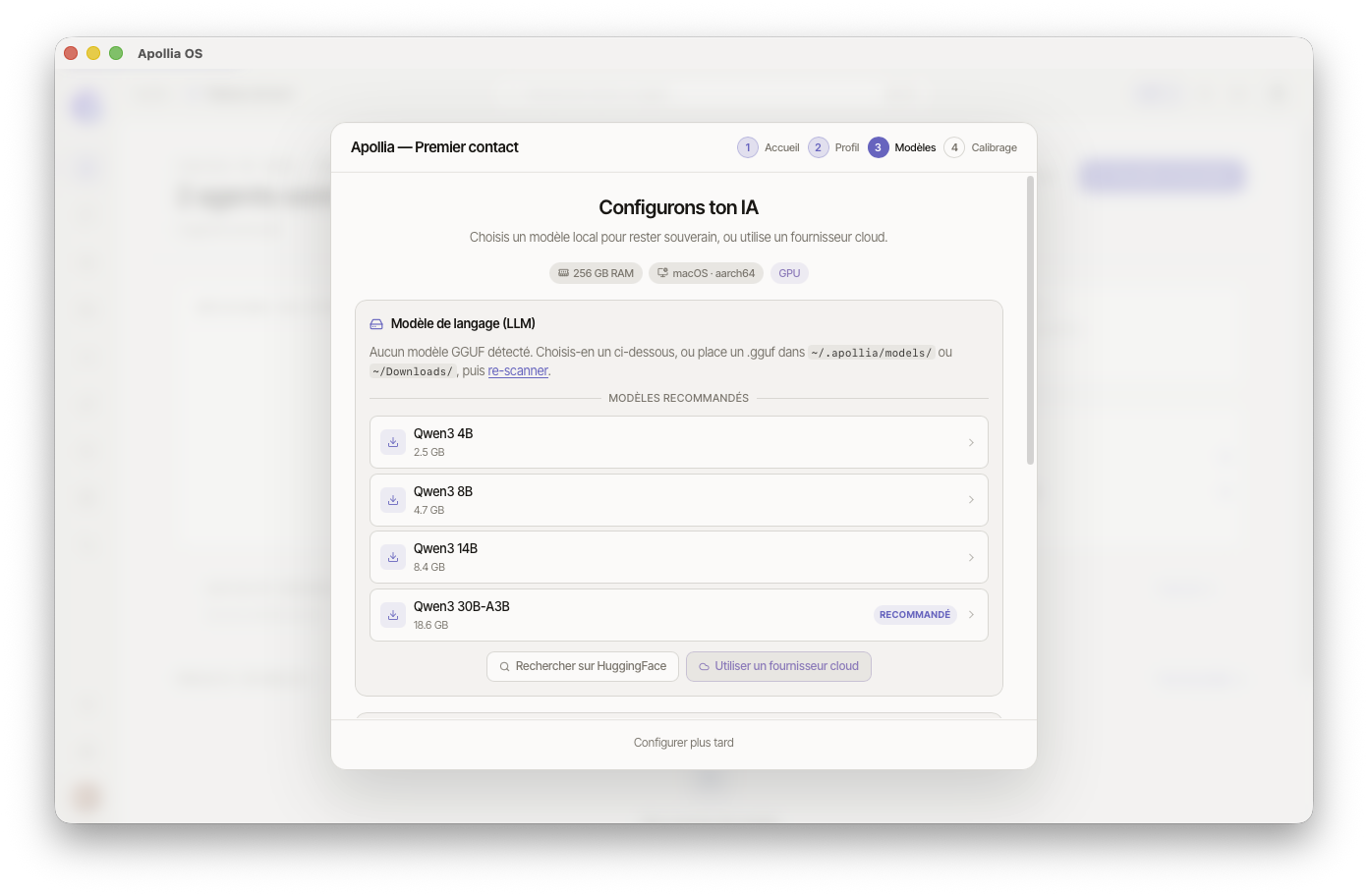Click the cloud icon on cloud provider button
The height and width of the screenshot is (896, 1368).
tap(704, 666)
